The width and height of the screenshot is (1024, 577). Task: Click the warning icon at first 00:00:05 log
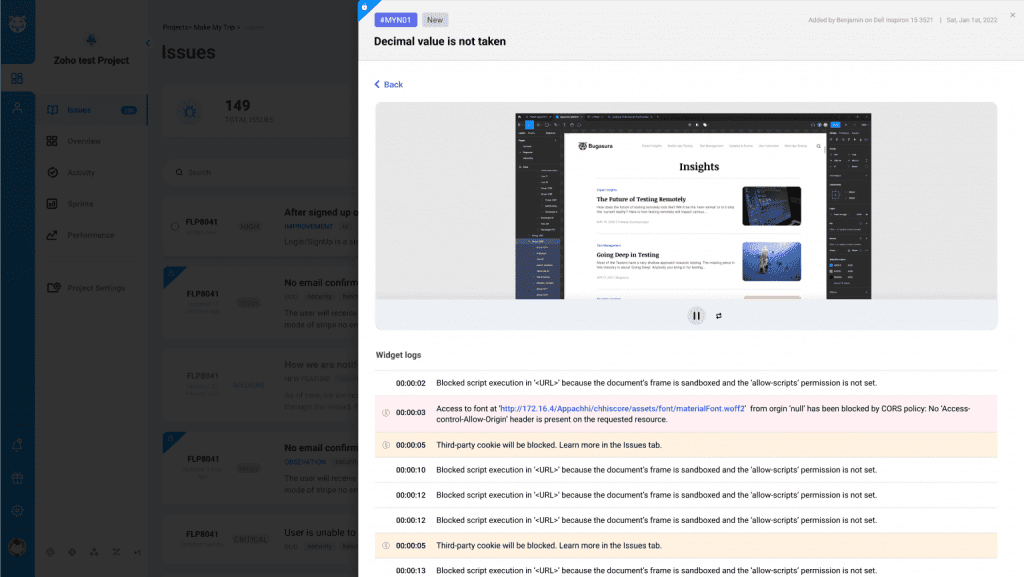(386, 445)
